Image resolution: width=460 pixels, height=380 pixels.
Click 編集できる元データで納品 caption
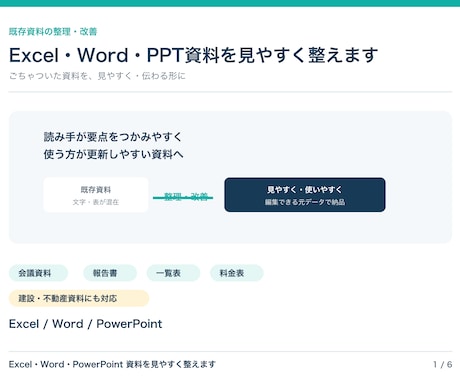[x=305, y=202]
